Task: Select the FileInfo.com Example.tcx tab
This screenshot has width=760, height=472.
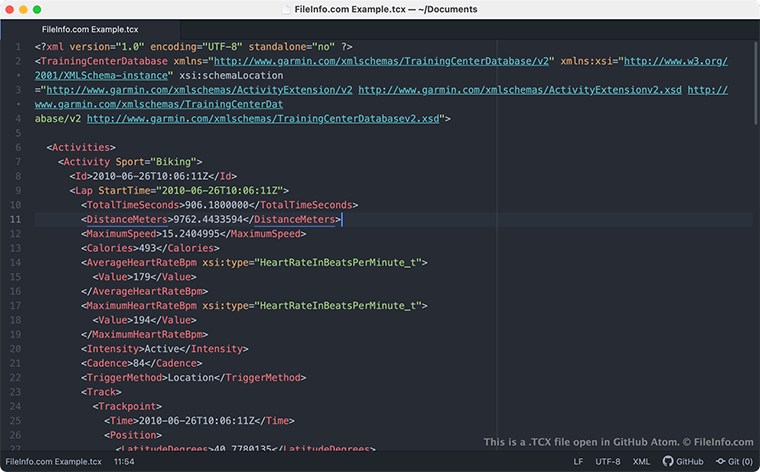Action: tap(89, 30)
